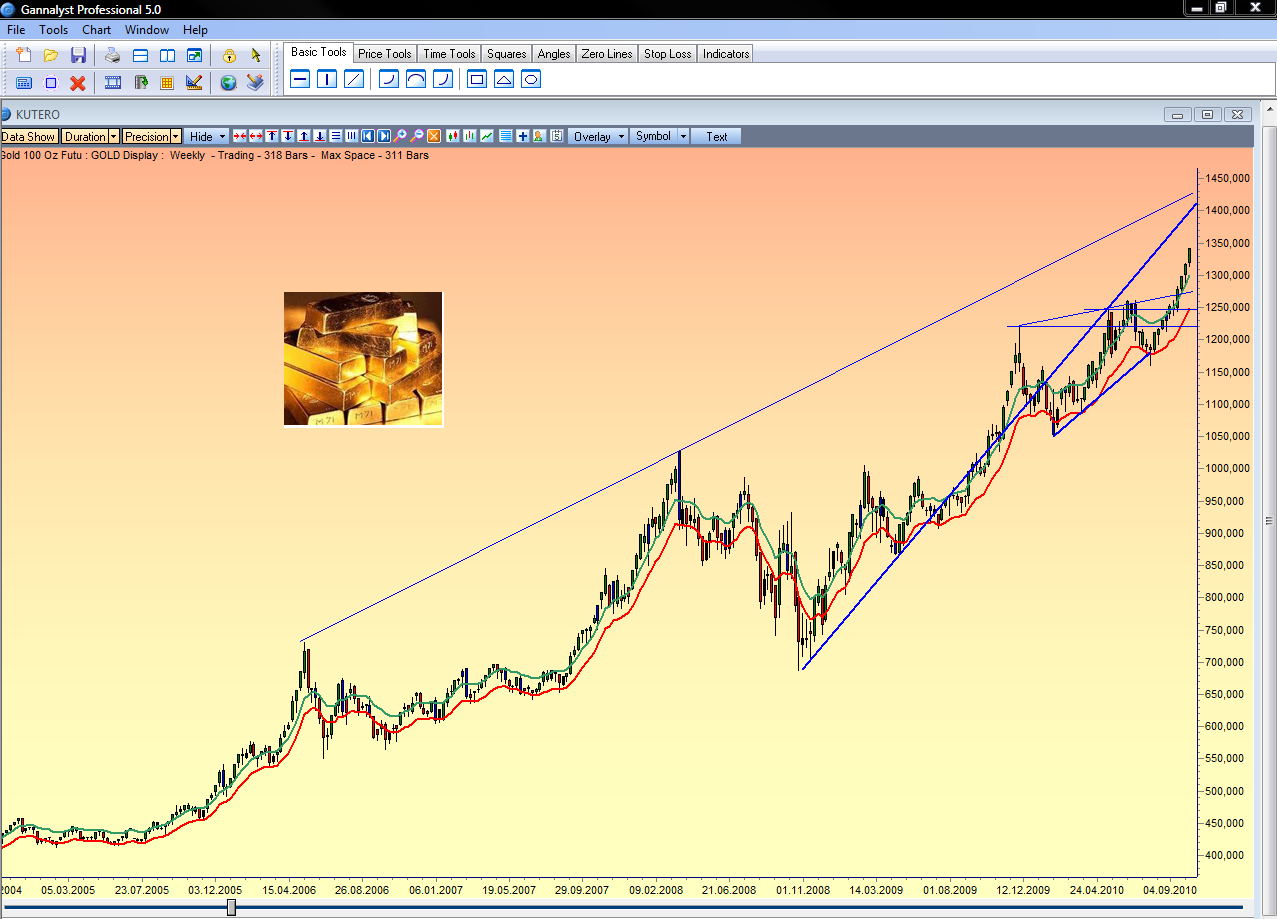Click the printer icon in toolbar
This screenshot has width=1277, height=919.
(112, 56)
